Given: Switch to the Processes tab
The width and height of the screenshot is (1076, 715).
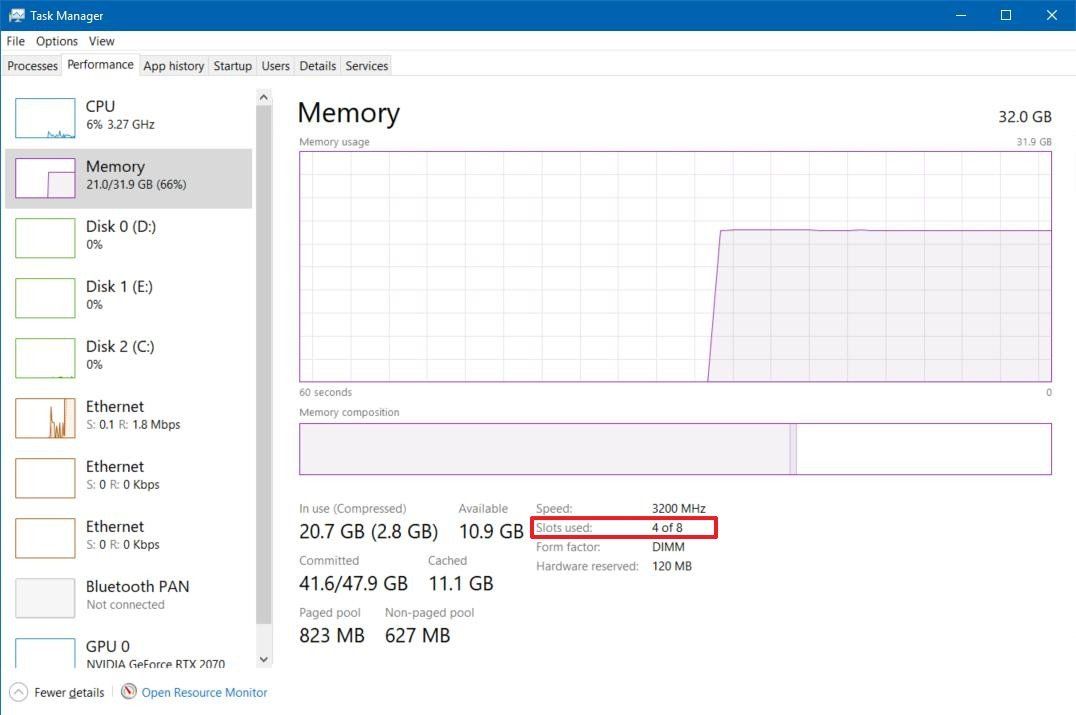Looking at the screenshot, I should pyautogui.click(x=32, y=66).
